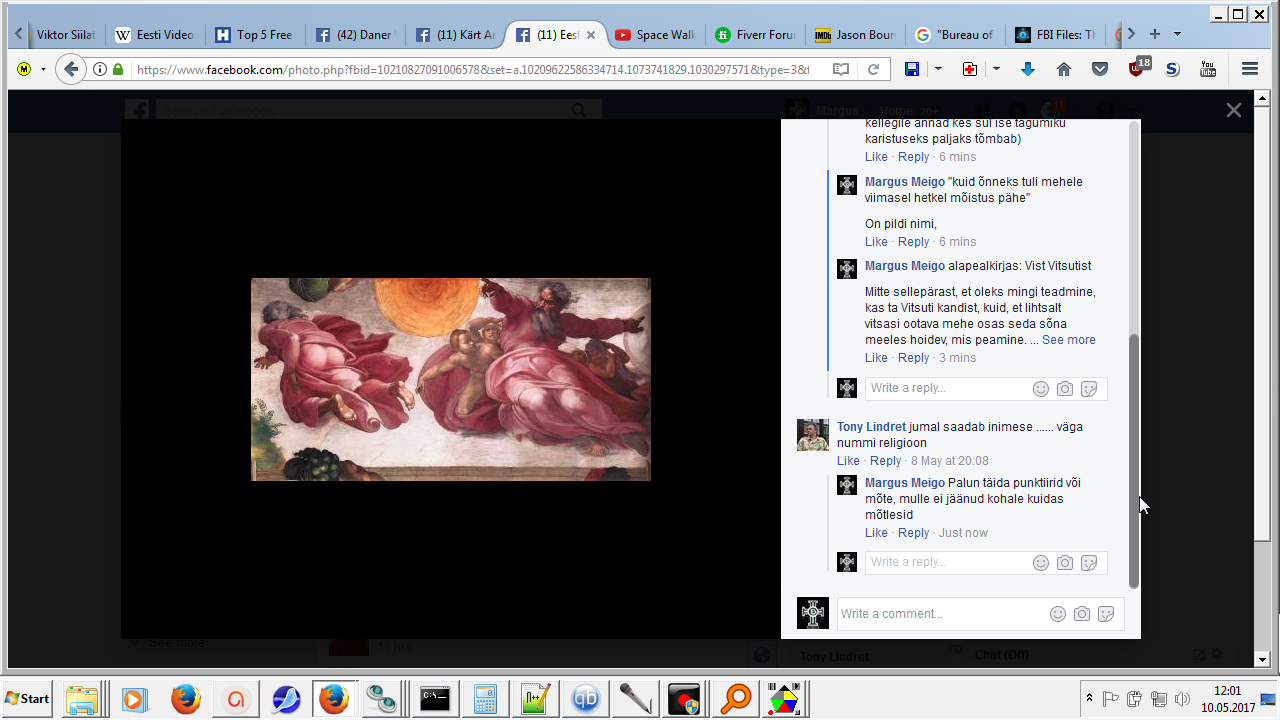Like Tony Lindret's comment

848,461
